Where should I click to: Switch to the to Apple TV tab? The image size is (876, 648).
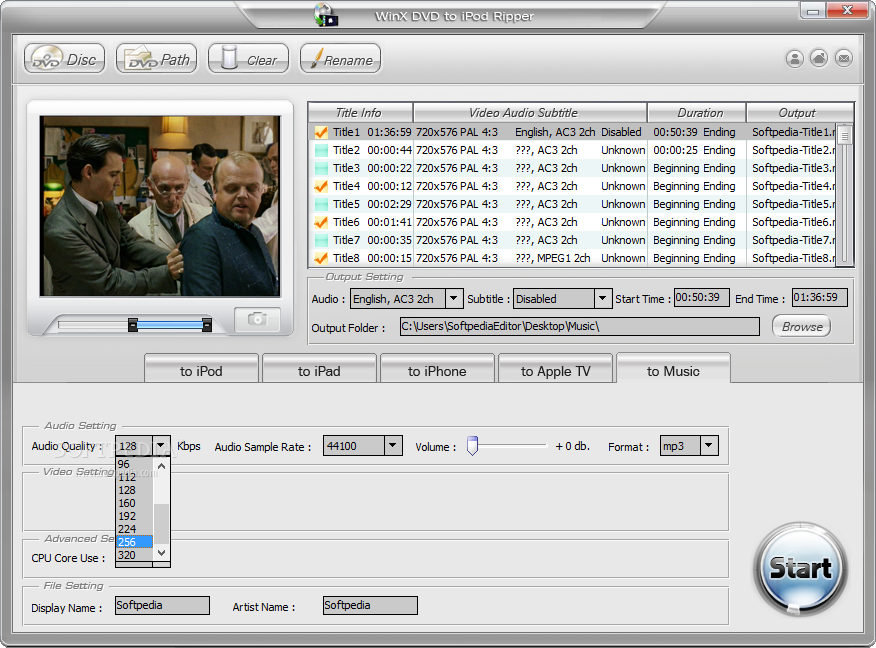click(555, 369)
